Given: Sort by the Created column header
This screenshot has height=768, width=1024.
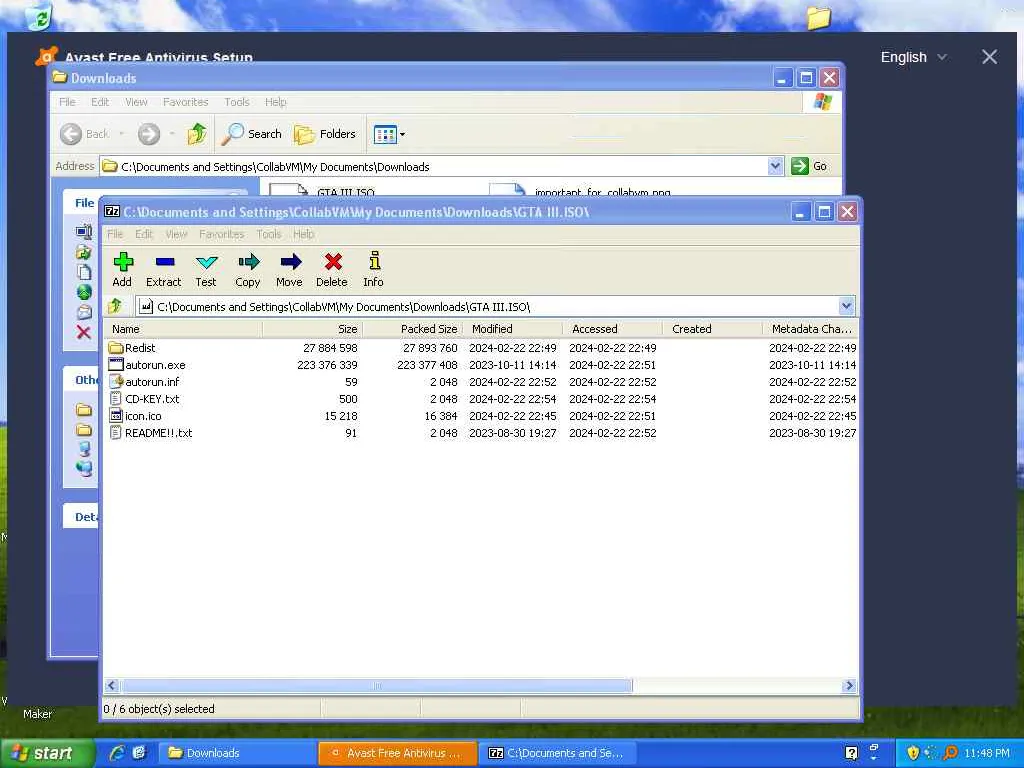Looking at the screenshot, I should pyautogui.click(x=712, y=328).
